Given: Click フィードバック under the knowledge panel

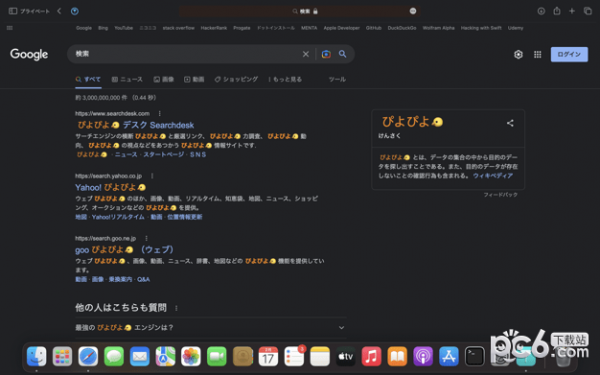Looking at the screenshot, I should point(501,195).
